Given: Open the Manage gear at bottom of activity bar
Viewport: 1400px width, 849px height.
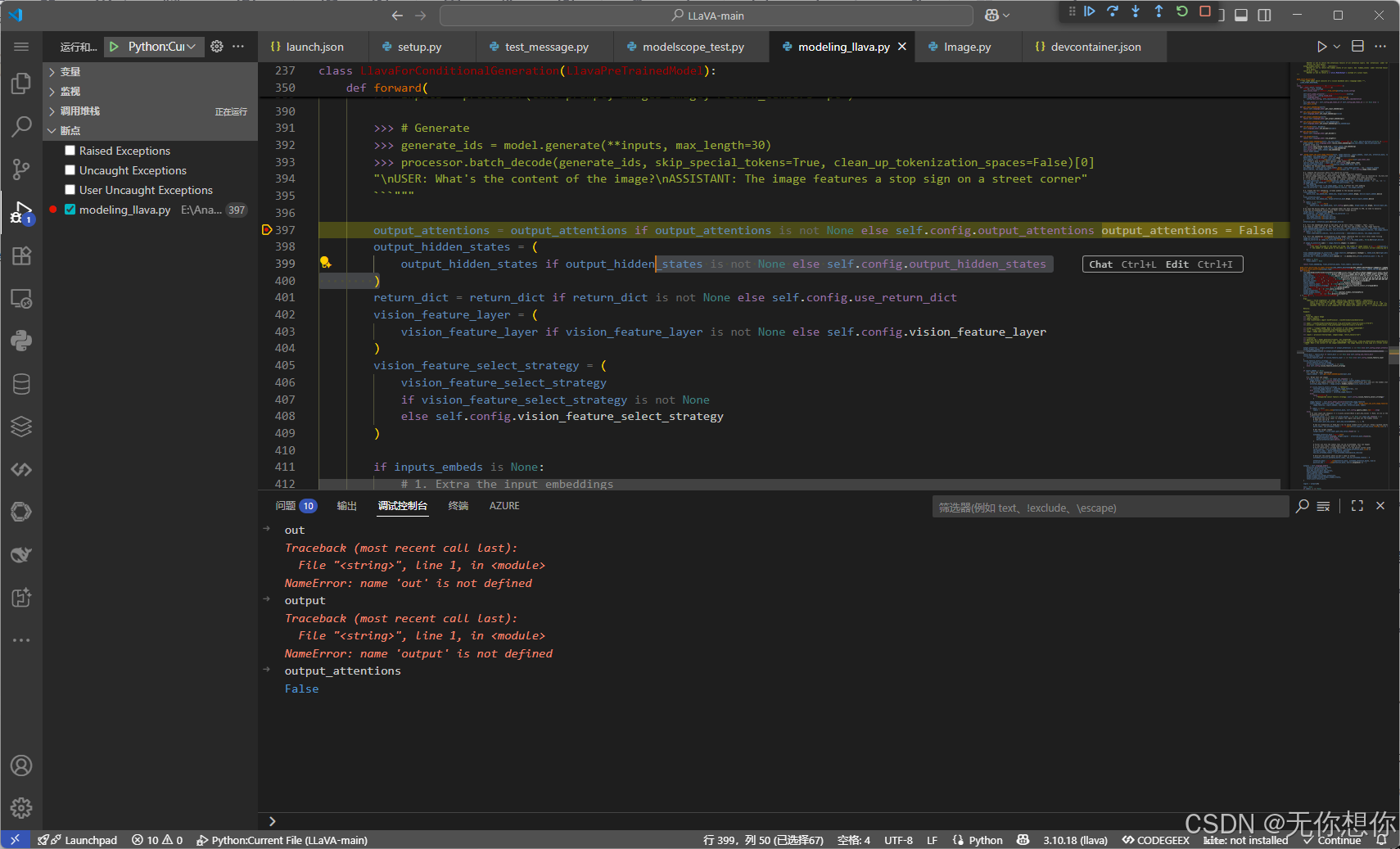Looking at the screenshot, I should pos(21,808).
